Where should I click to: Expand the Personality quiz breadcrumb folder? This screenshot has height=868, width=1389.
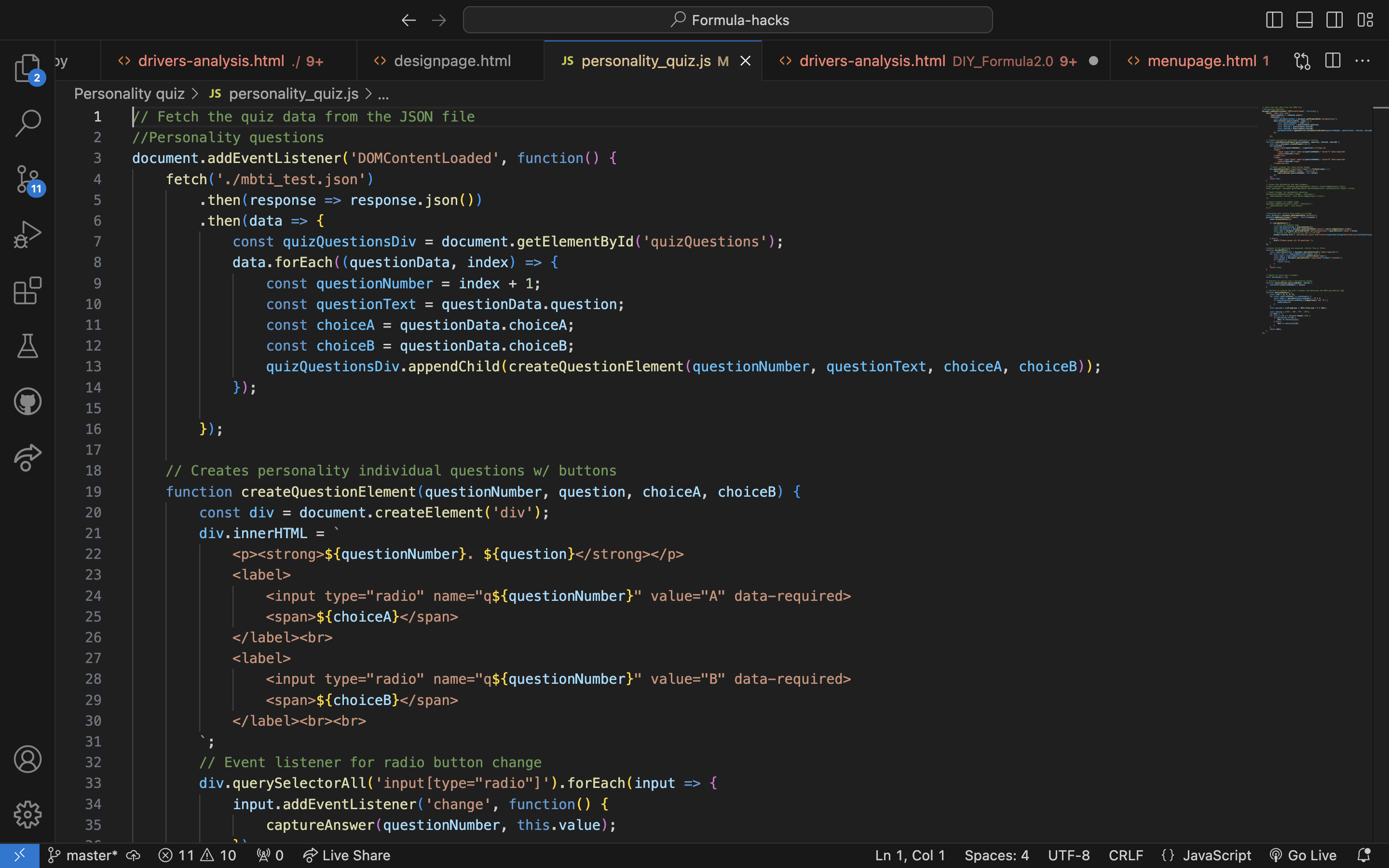click(129, 94)
